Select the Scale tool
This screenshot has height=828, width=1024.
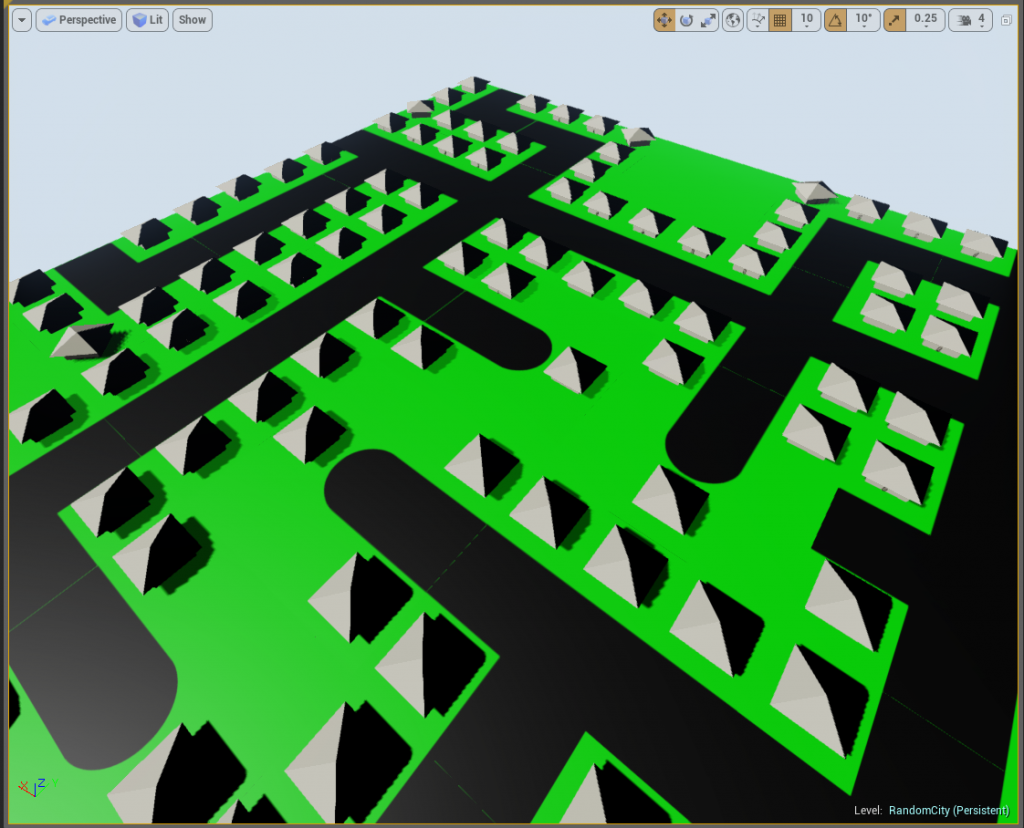tap(709, 19)
